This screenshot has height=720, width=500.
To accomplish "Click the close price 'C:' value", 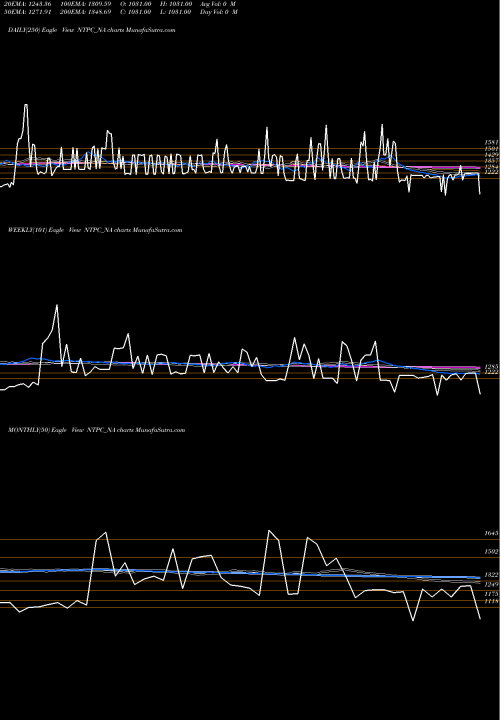I will coord(136,12).
